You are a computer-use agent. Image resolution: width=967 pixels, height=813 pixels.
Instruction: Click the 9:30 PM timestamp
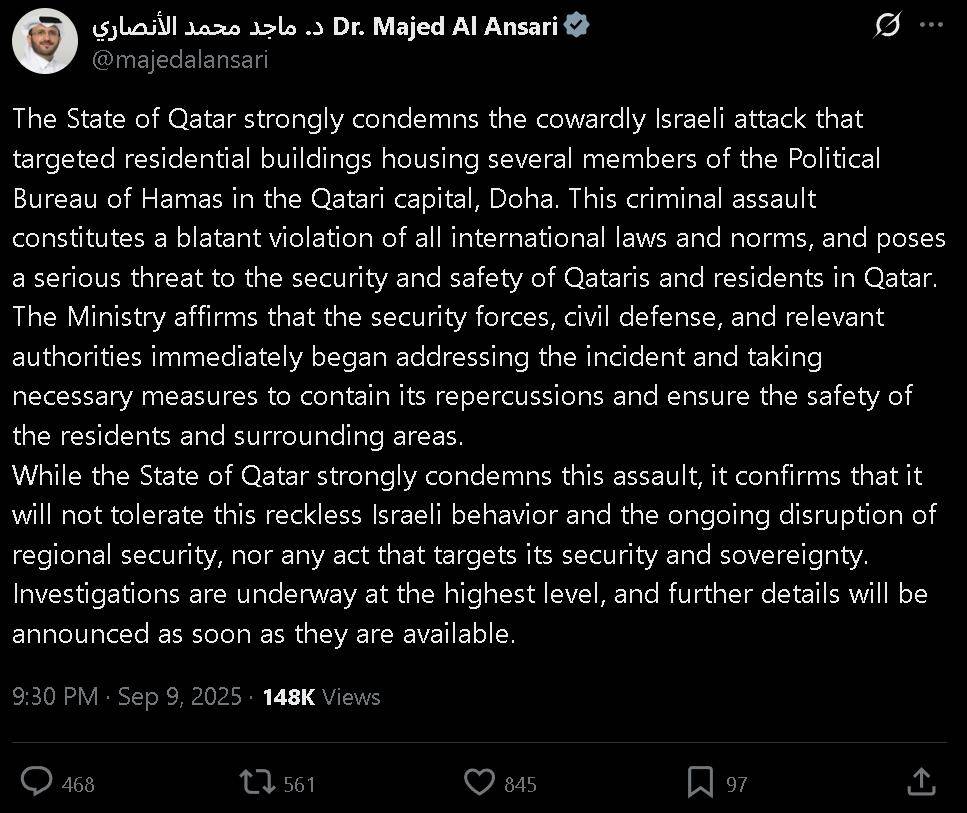pyautogui.click(x=55, y=697)
